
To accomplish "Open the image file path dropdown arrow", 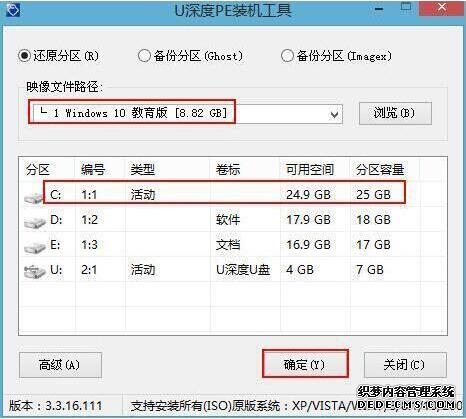I will (x=334, y=115).
